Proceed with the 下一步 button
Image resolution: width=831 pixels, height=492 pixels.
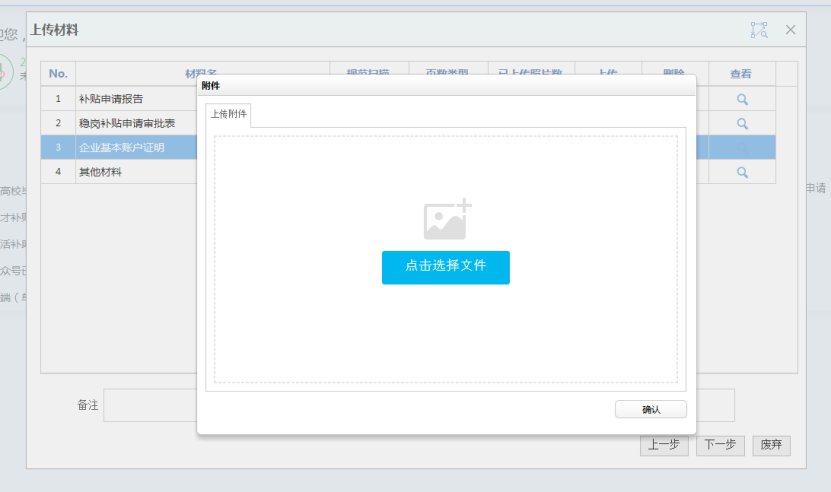[720, 445]
